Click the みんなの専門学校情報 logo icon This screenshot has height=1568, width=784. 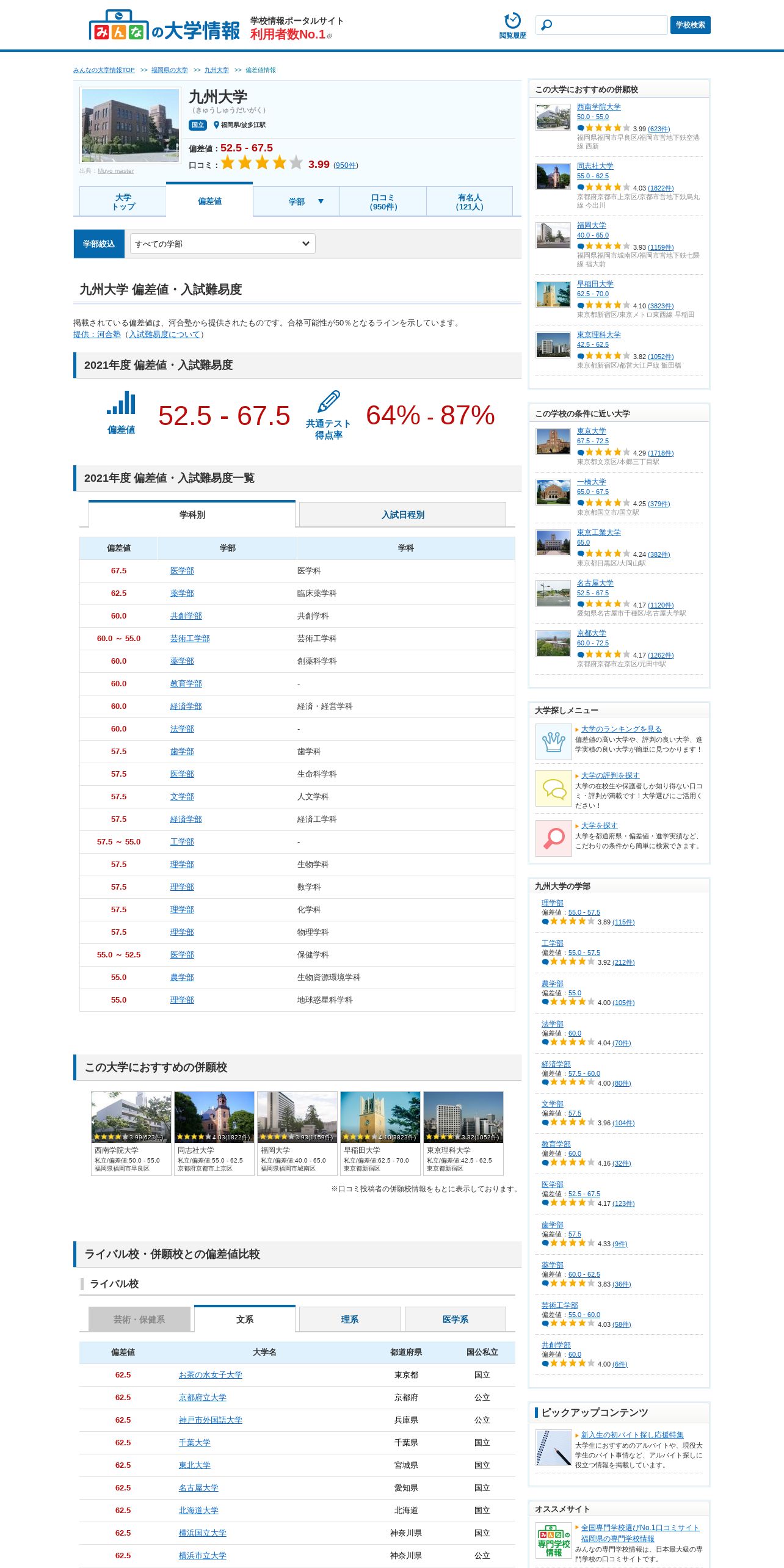click(x=553, y=1541)
